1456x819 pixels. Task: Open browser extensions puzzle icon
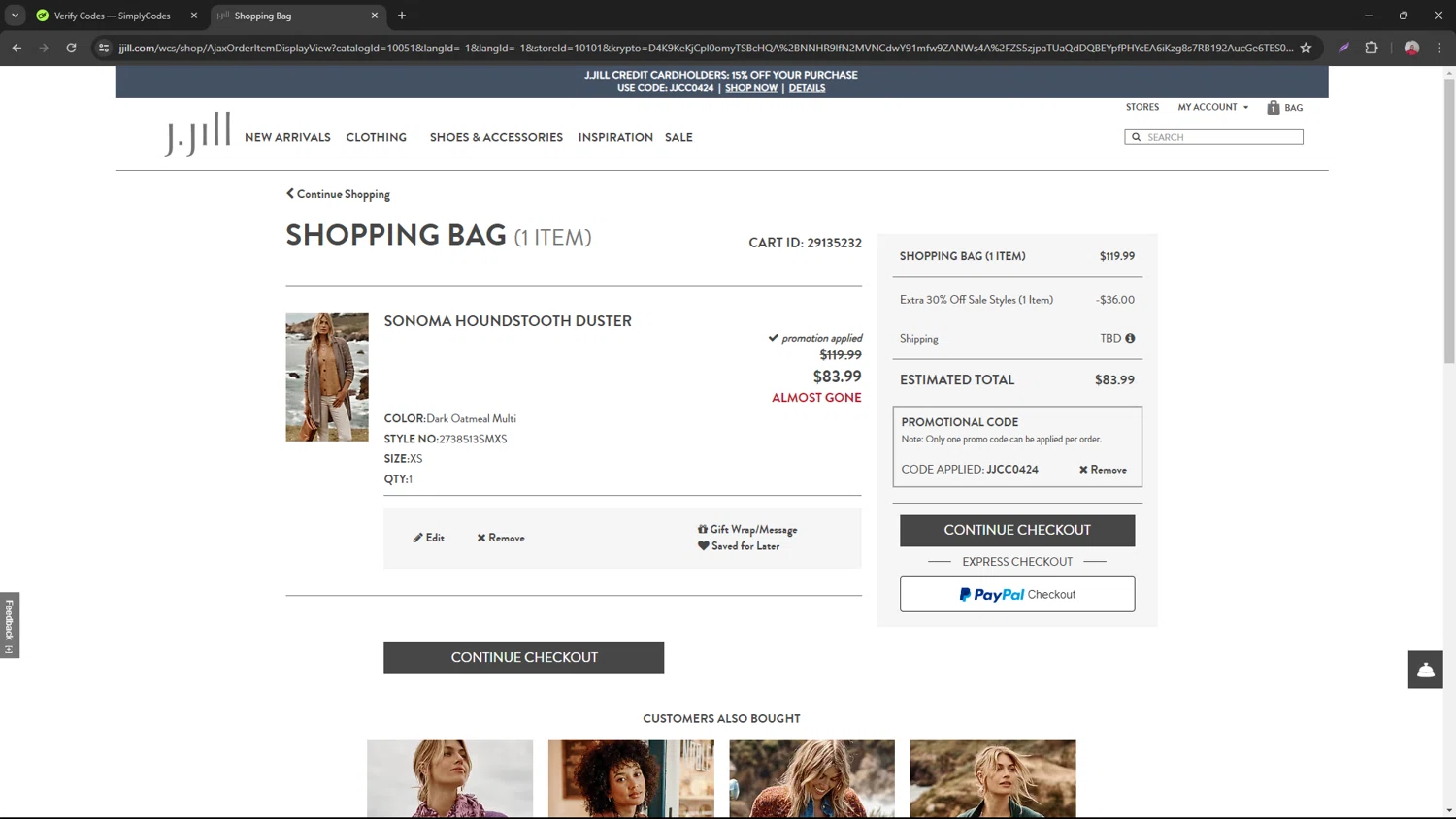point(1372,48)
